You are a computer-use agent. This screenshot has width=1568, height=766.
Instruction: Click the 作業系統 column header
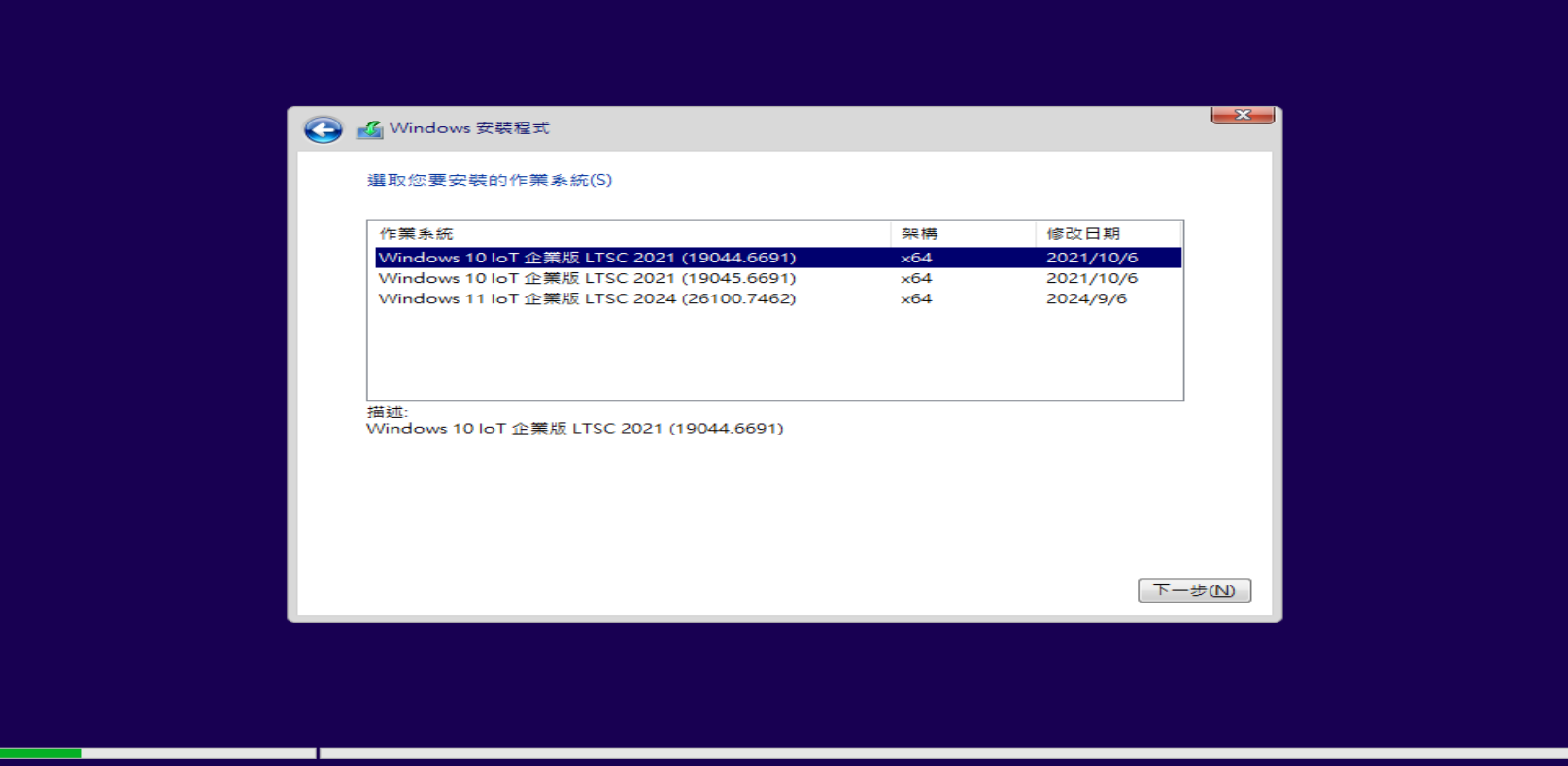416,234
